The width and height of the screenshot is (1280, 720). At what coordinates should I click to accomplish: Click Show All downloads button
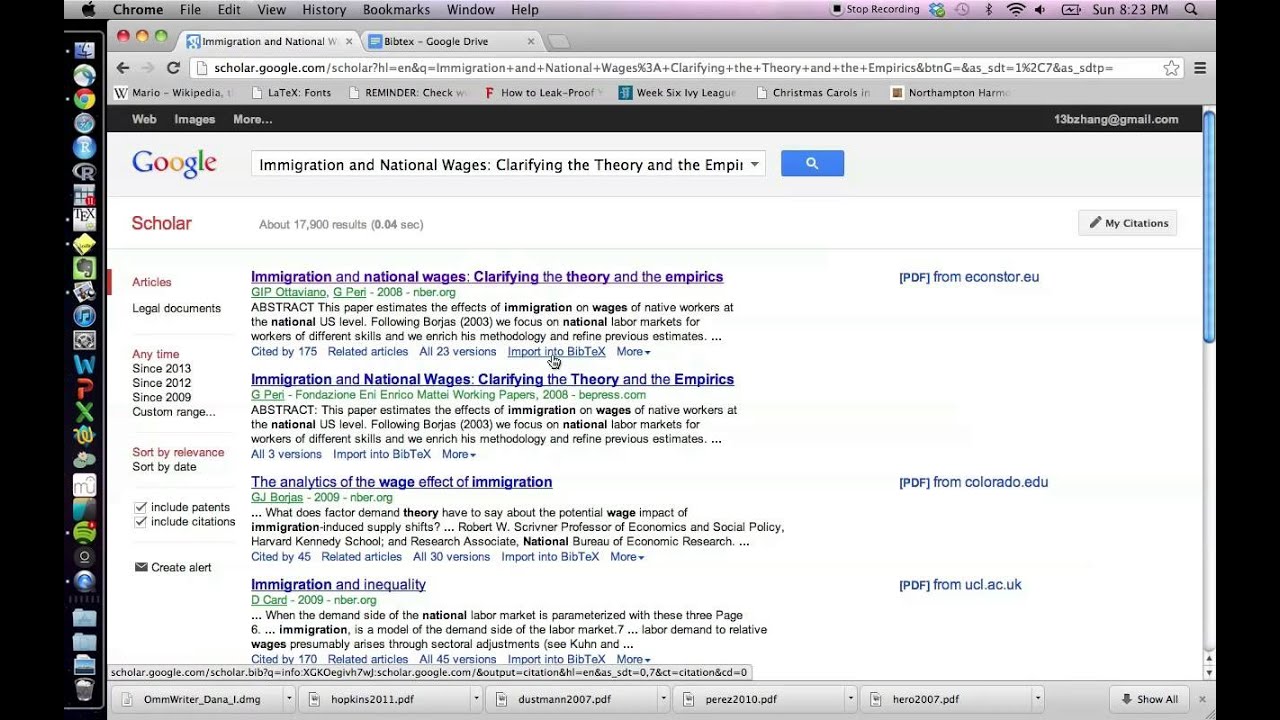1149,699
